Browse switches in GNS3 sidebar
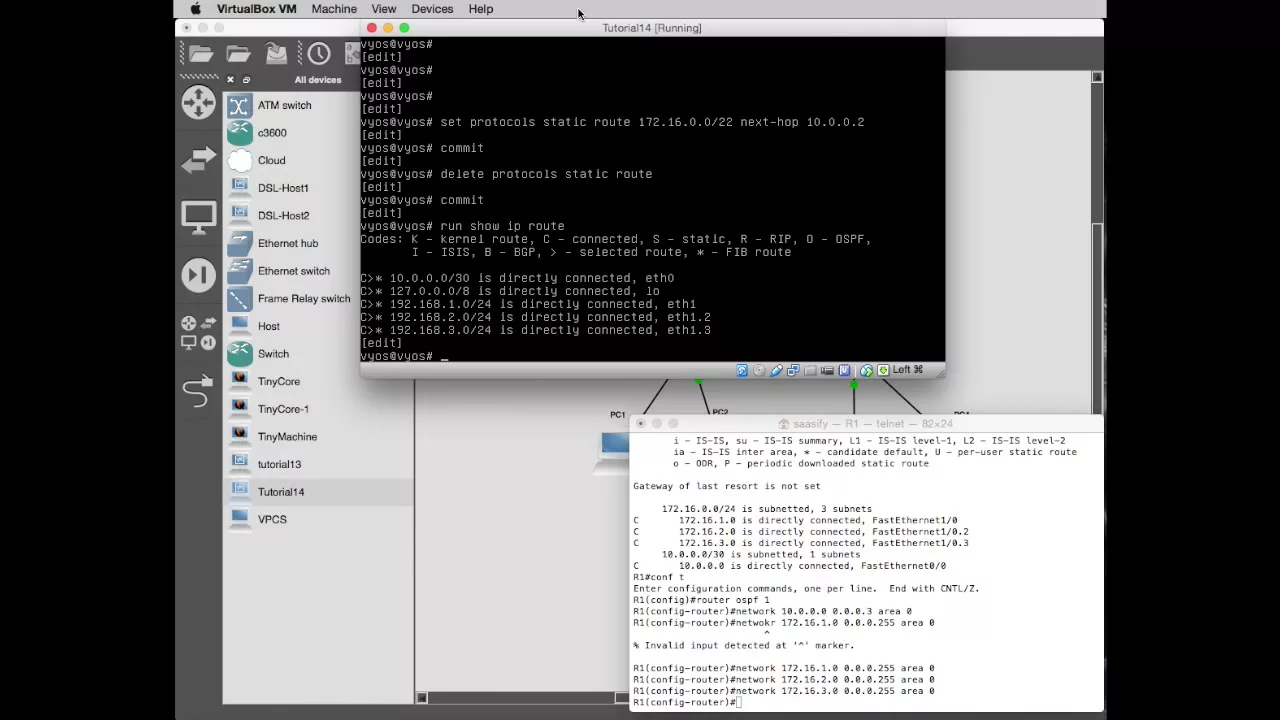1280x720 pixels. pyautogui.click(x=198, y=158)
